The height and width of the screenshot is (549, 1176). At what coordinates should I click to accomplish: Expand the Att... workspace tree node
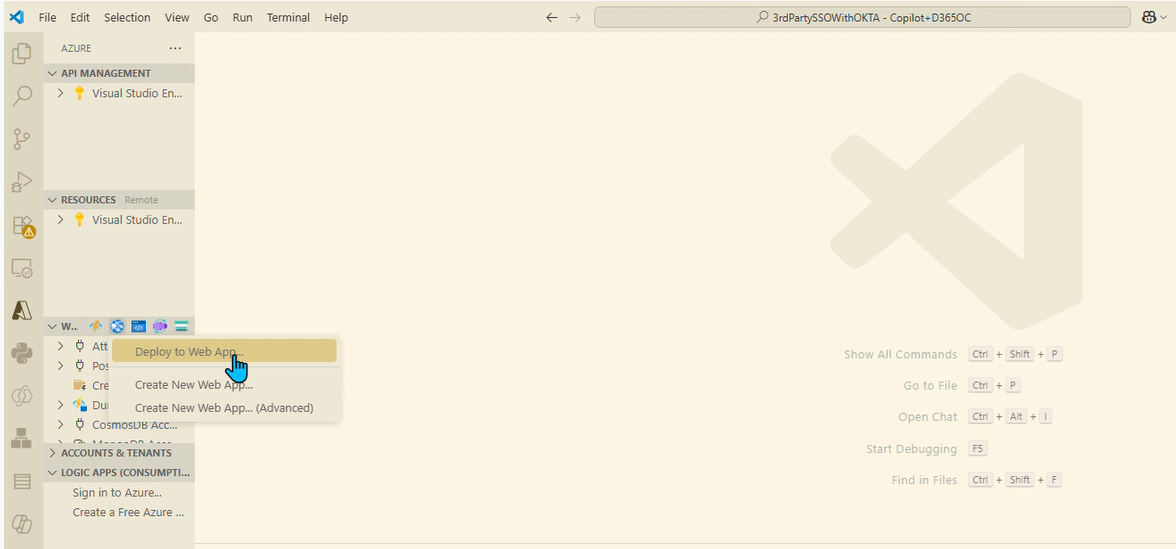61,346
